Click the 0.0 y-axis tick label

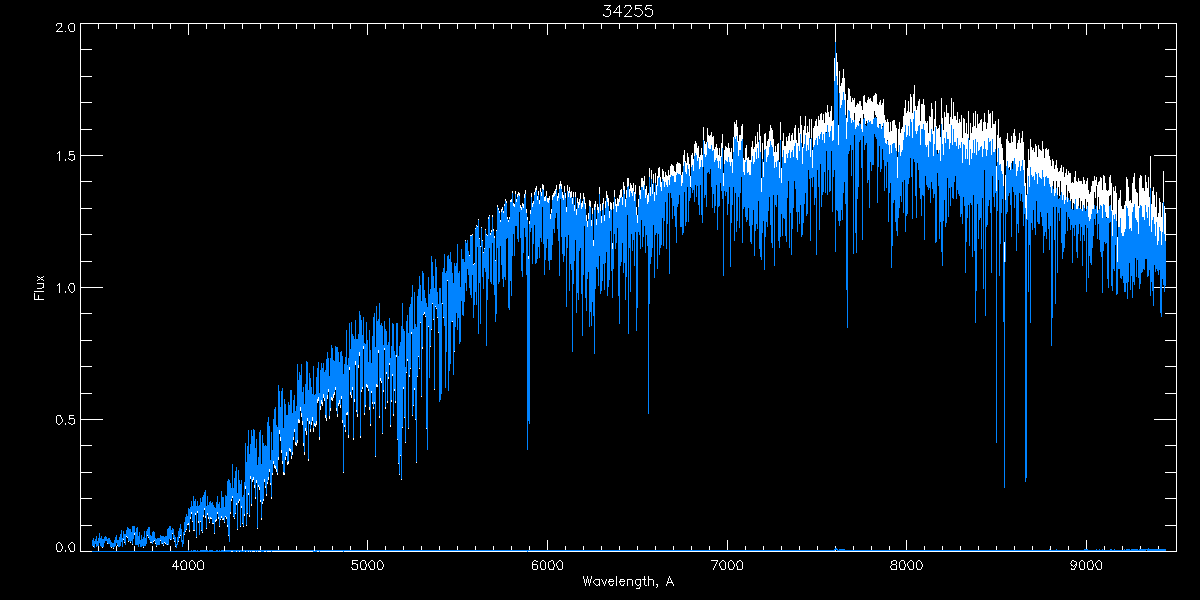(65, 547)
